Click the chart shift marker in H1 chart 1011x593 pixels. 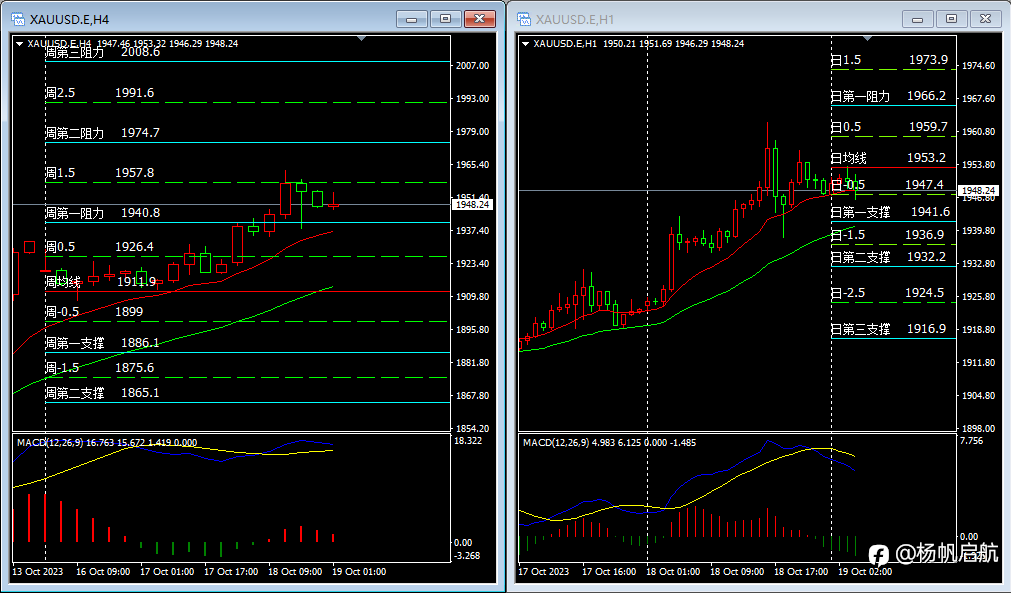868,39
